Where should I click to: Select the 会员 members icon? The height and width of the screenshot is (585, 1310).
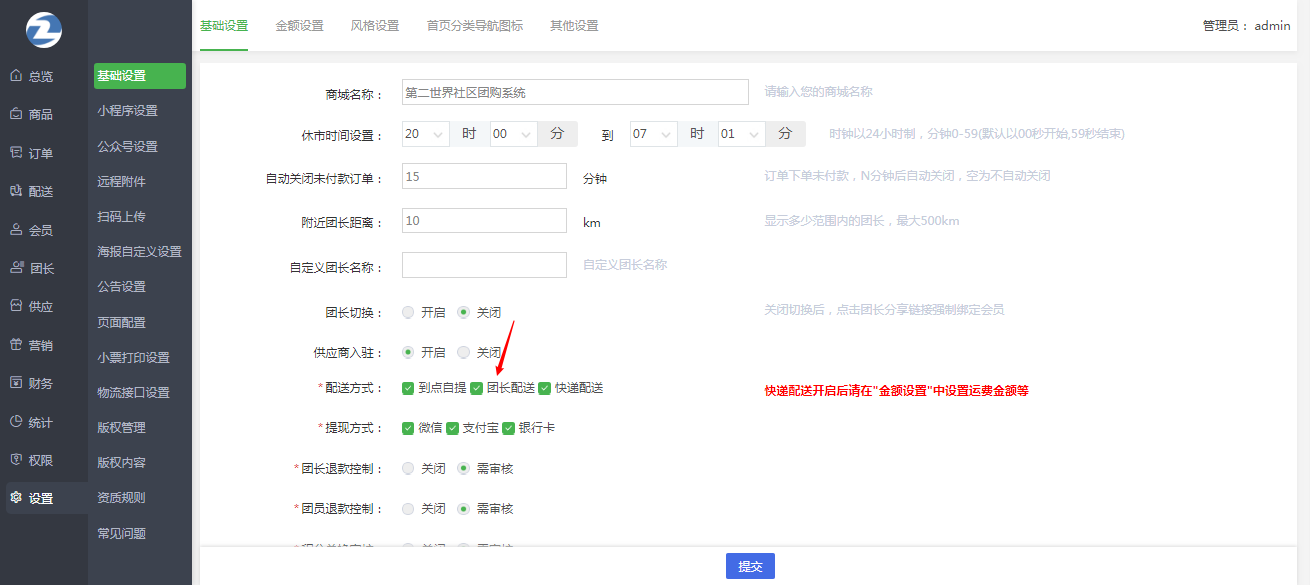point(16,230)
